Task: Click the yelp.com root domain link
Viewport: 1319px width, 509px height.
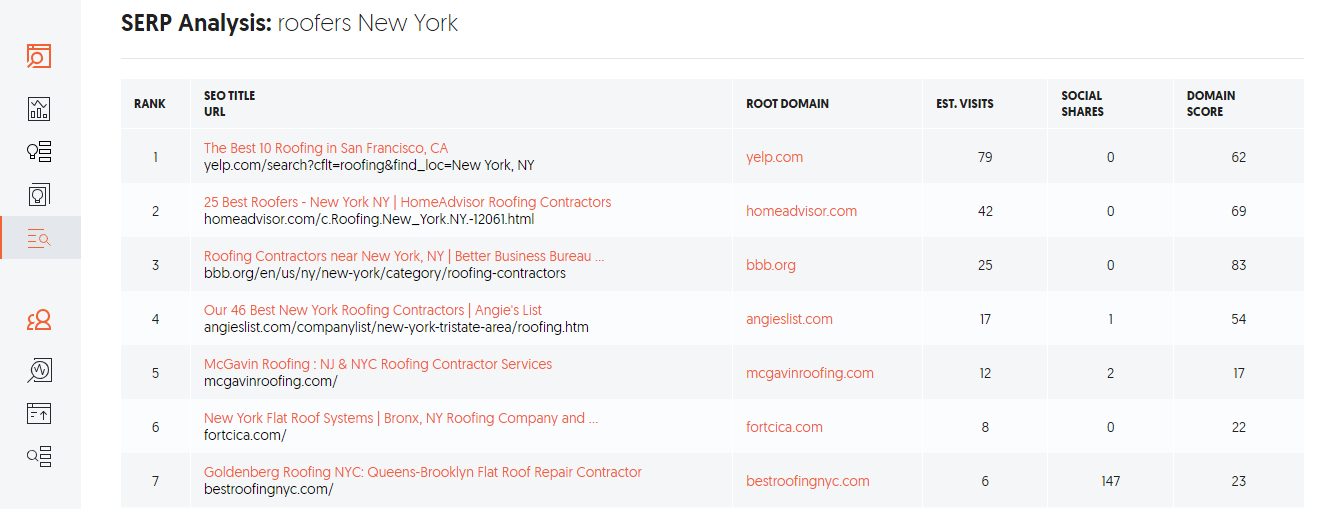Action: pyautogui.click(x=774, y=157)
